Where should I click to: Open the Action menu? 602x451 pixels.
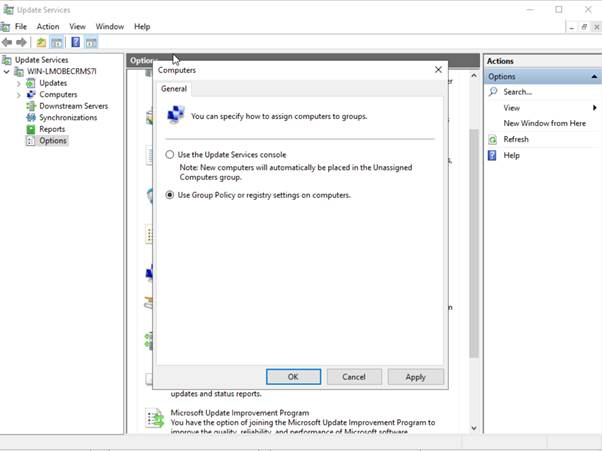(x=48, y=26)
